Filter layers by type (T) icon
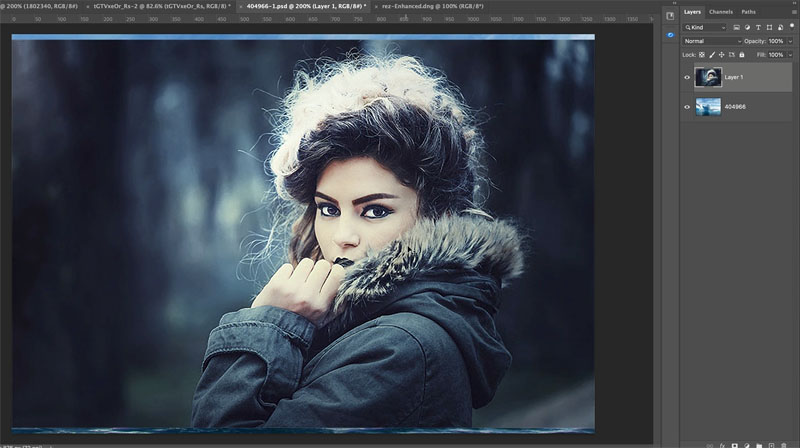This screenshot has width=800, height=448. coord(758,27)
